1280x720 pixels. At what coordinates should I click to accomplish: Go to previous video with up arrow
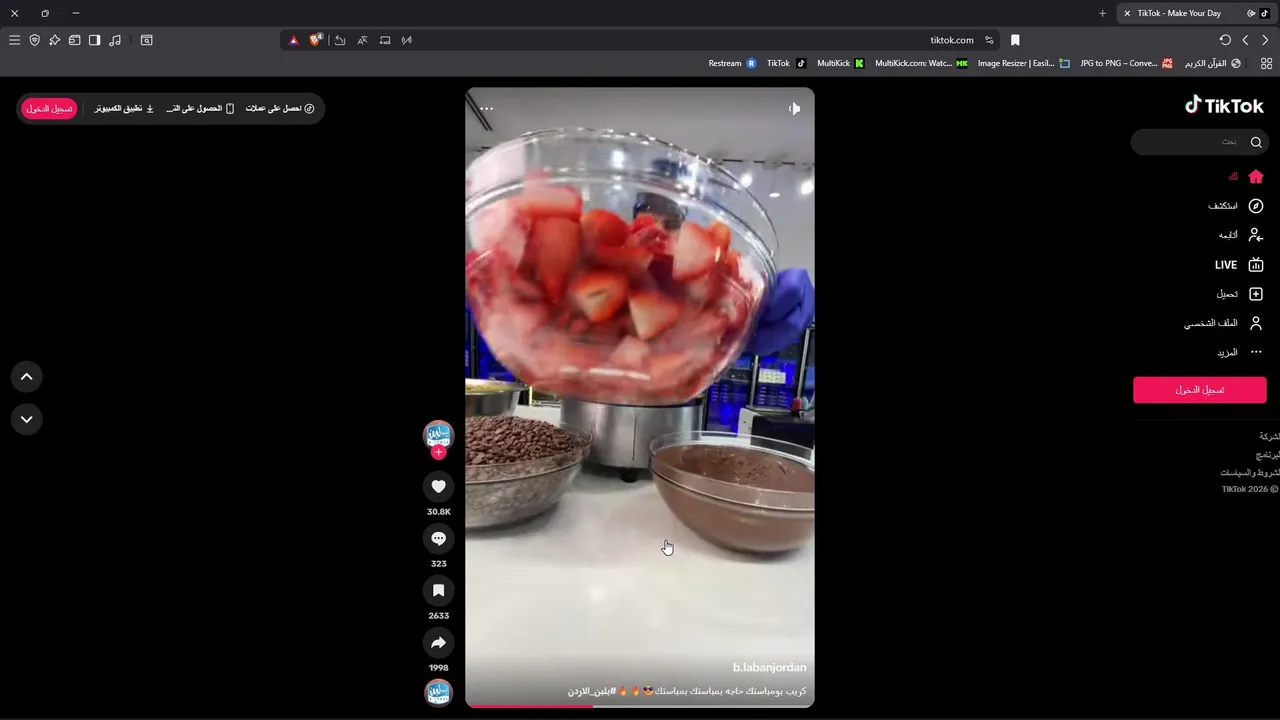(x=27, y=377)
